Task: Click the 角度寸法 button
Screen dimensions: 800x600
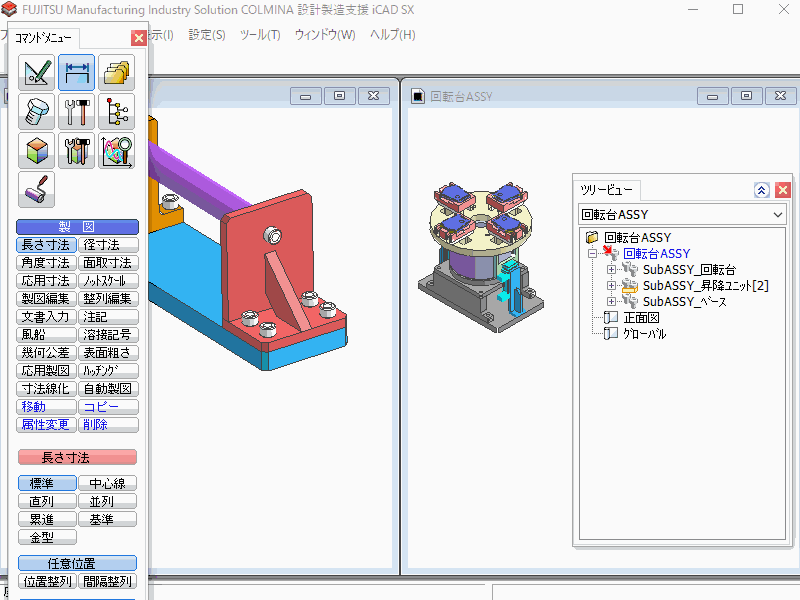Action: coord(47,263)
